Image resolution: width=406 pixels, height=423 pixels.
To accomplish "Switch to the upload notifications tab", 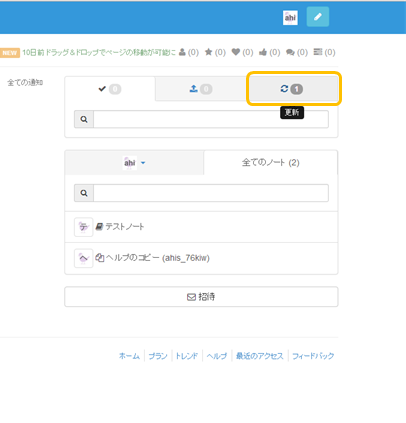I will 201,89.
